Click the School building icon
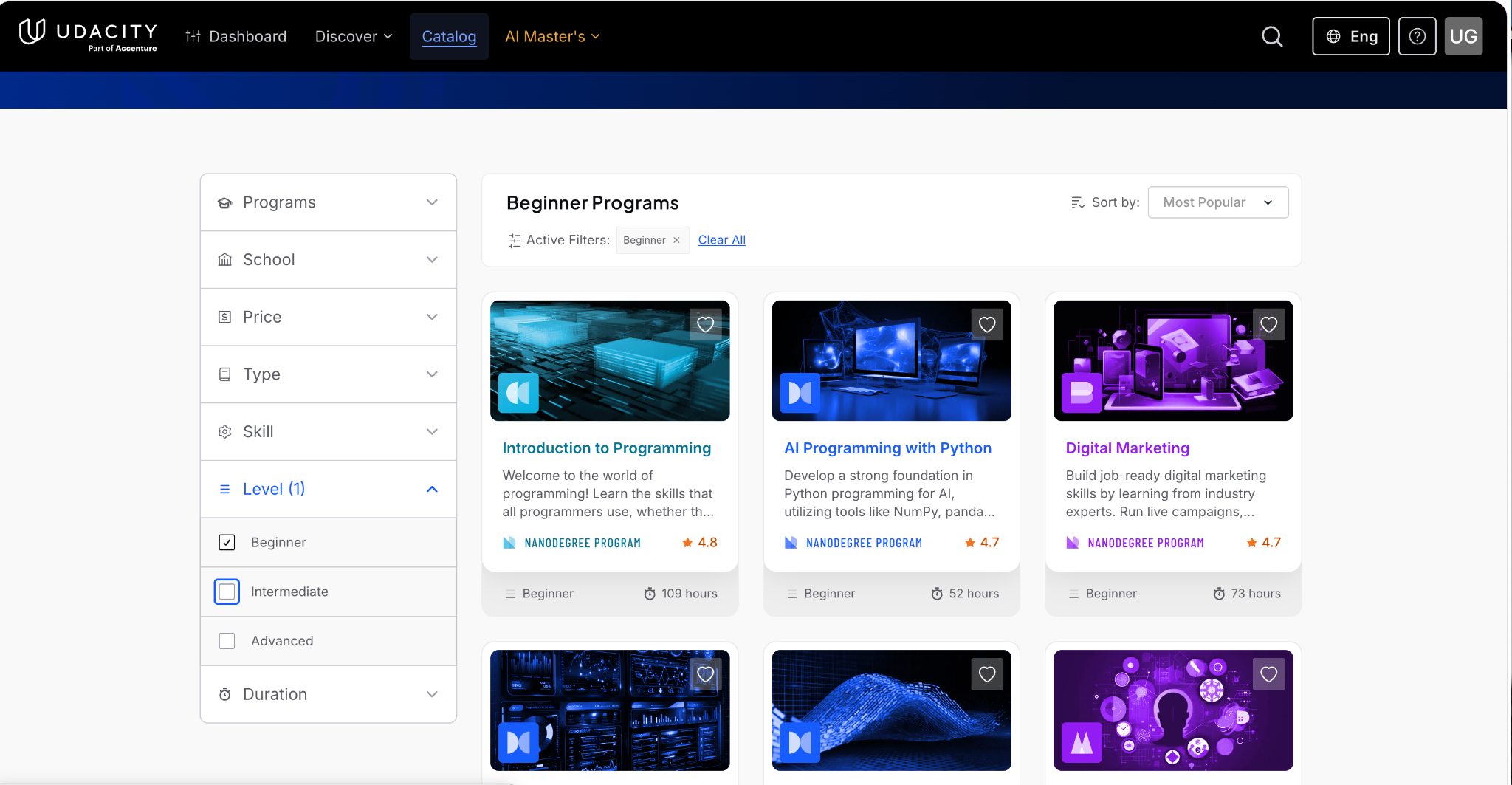 (225, 260)
